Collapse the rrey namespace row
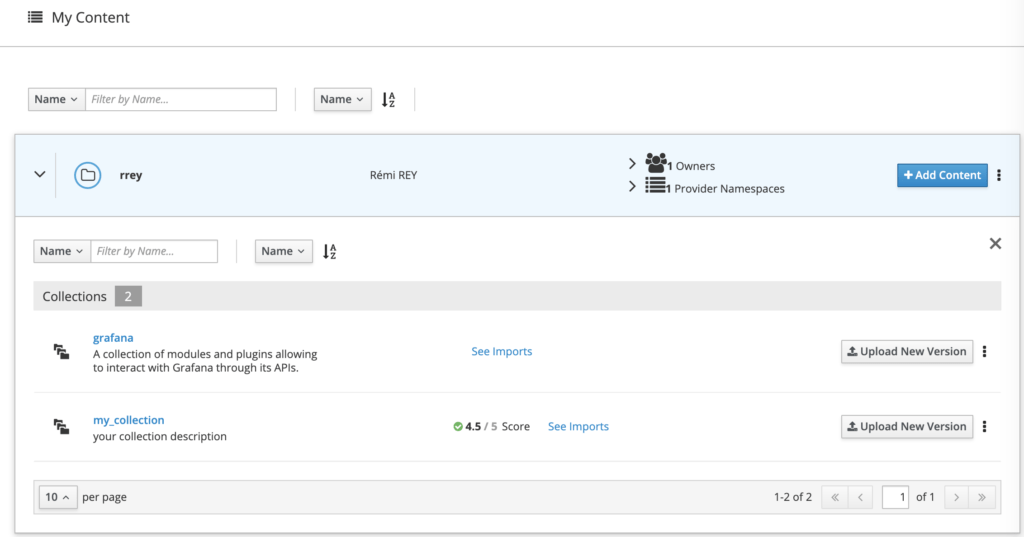The width and height of the screenshot is (1024, 537). pyautogui.click(x=40, y=174)
